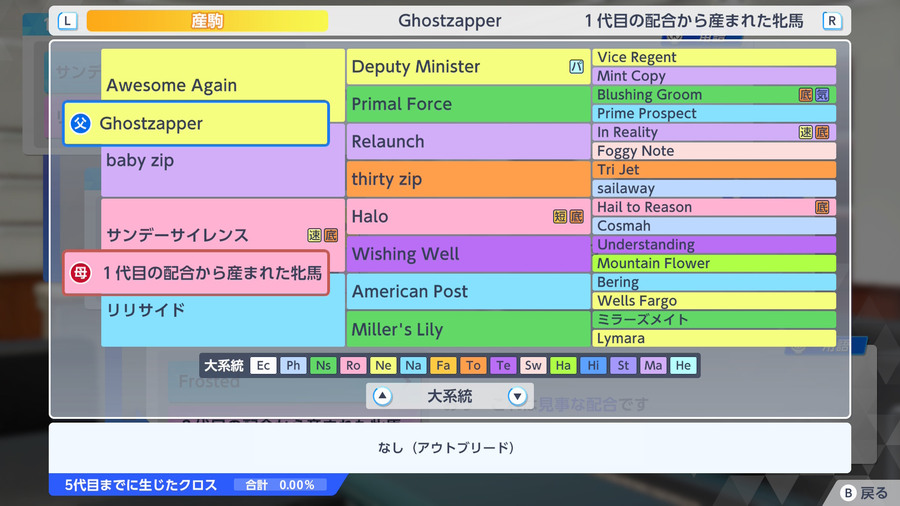
Task: Select the Deputy Minister cell
Action: (468, 67)
